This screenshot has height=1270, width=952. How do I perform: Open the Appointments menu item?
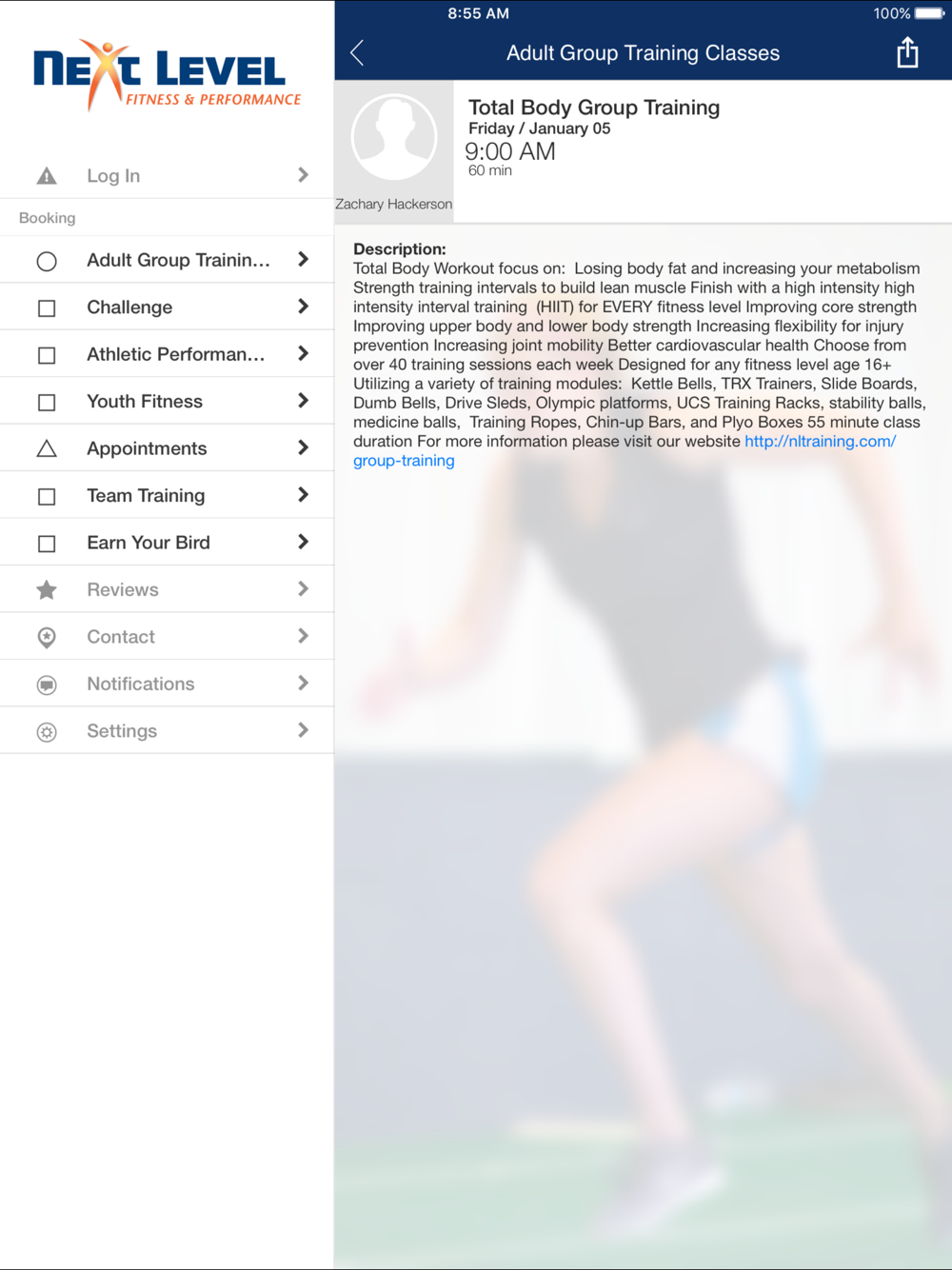coord(167,448)
